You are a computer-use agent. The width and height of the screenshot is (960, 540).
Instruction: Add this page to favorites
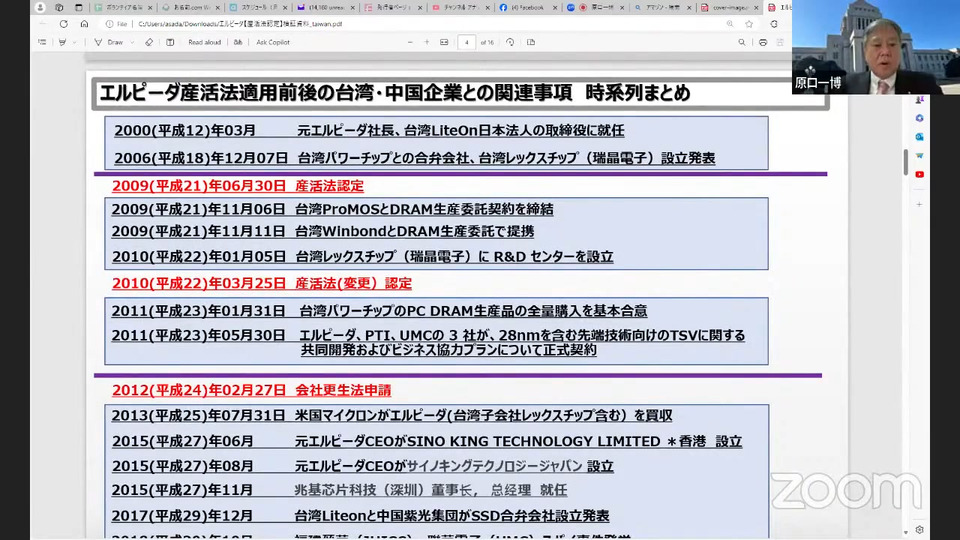coord(749,24)
